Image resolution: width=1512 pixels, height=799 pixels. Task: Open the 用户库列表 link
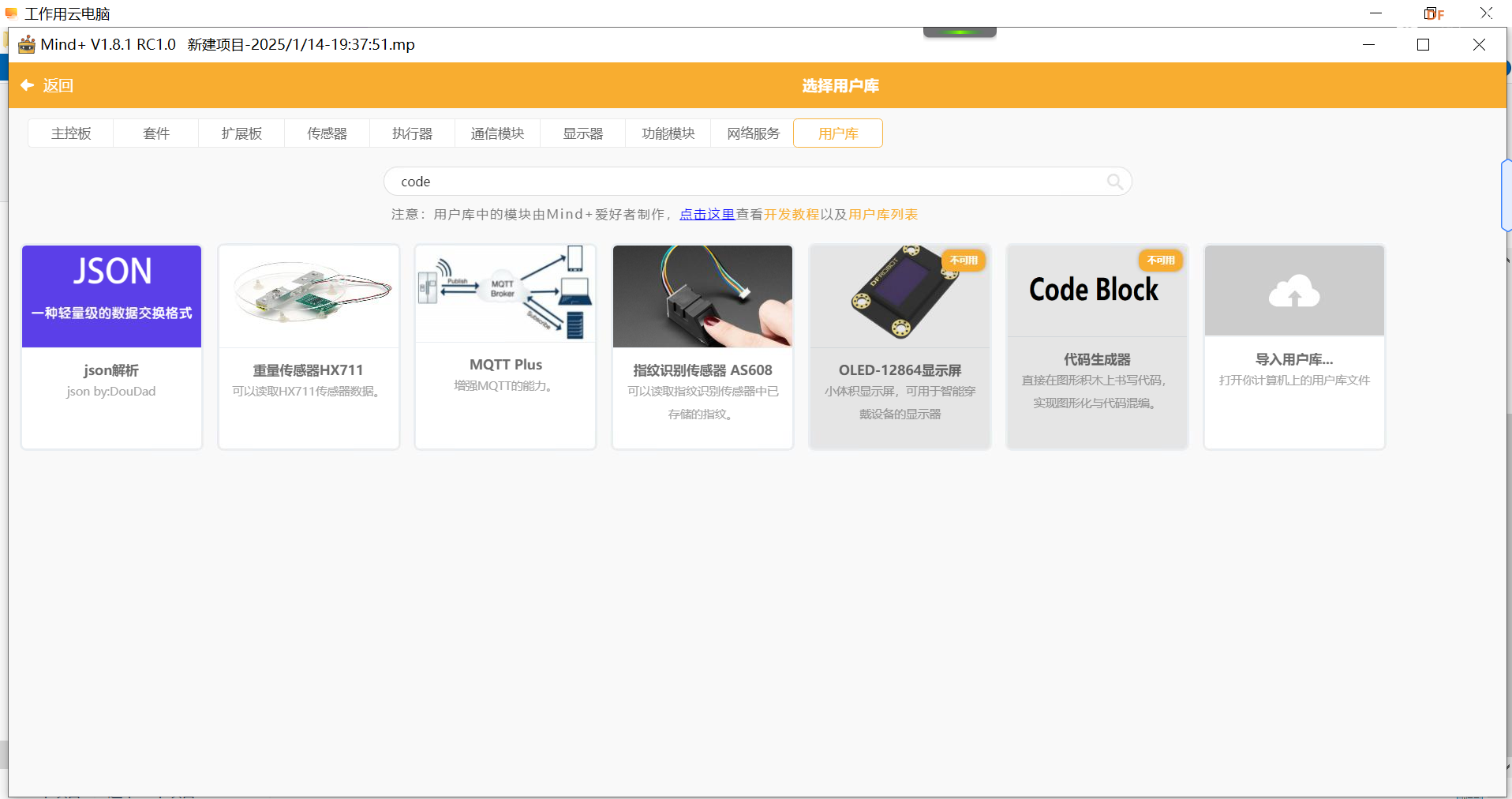click(883, 215)
